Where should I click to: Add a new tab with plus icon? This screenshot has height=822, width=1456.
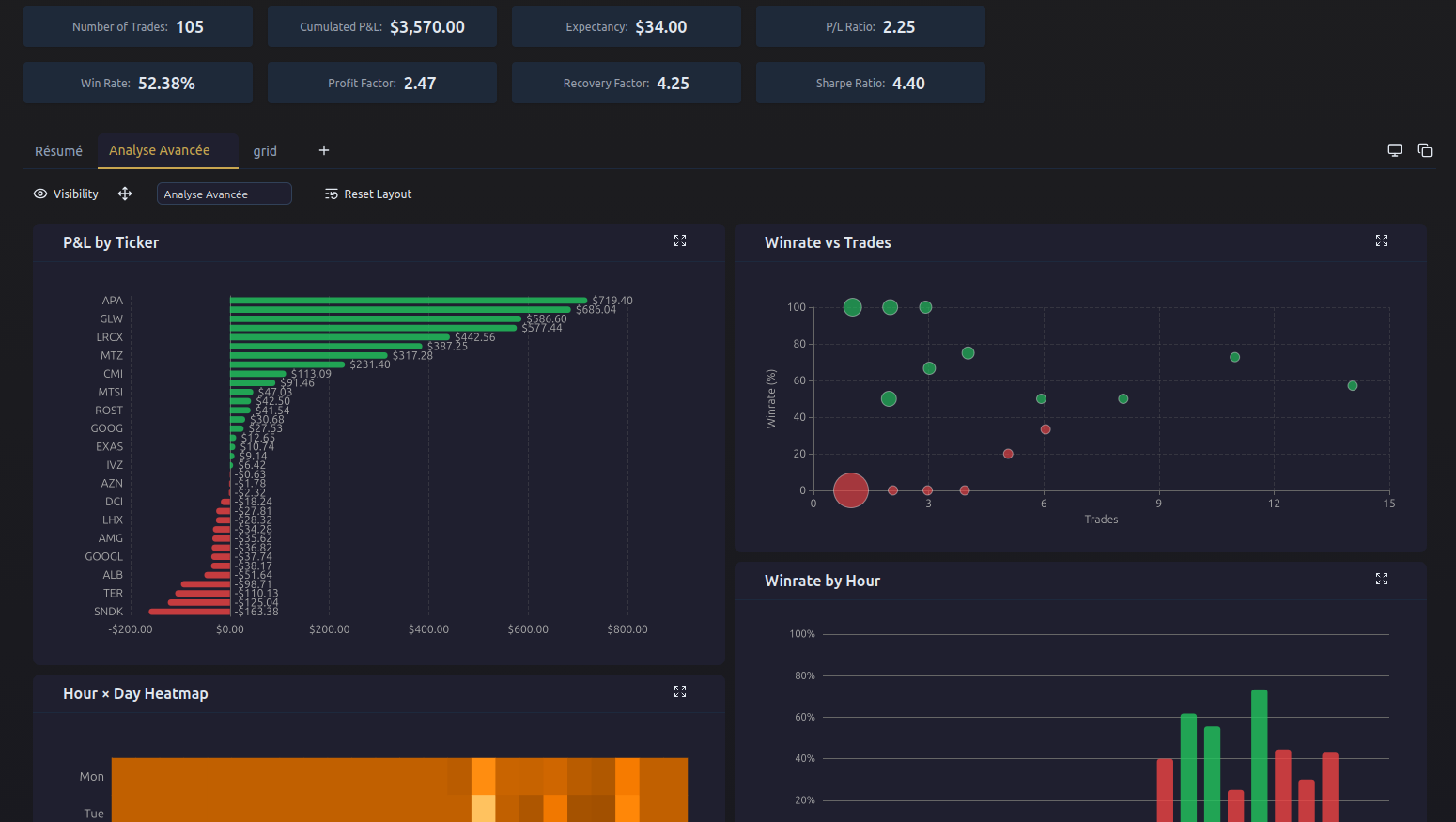(324, 150)
